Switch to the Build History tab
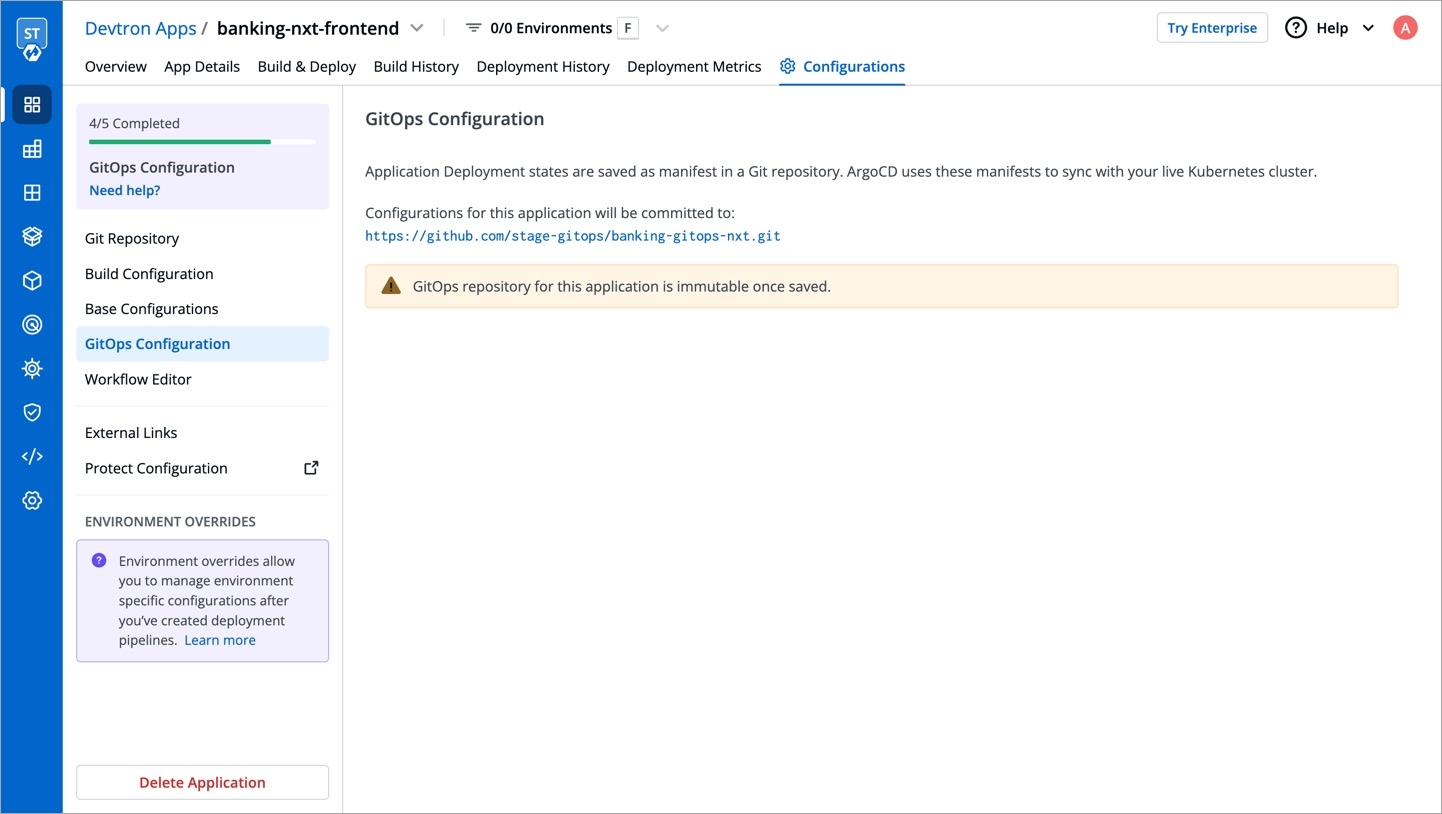Viewport: 1442px width, 814px height. (x=416, y=67)
